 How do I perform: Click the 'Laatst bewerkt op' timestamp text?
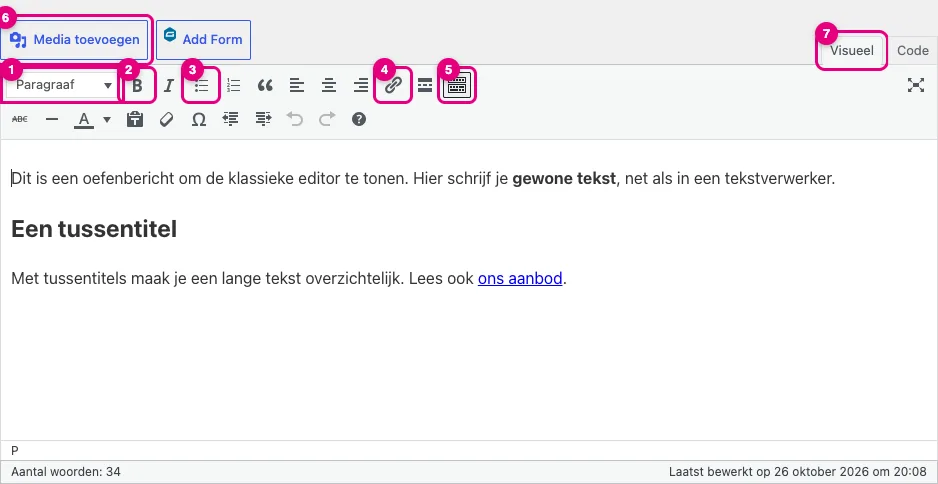798,472
